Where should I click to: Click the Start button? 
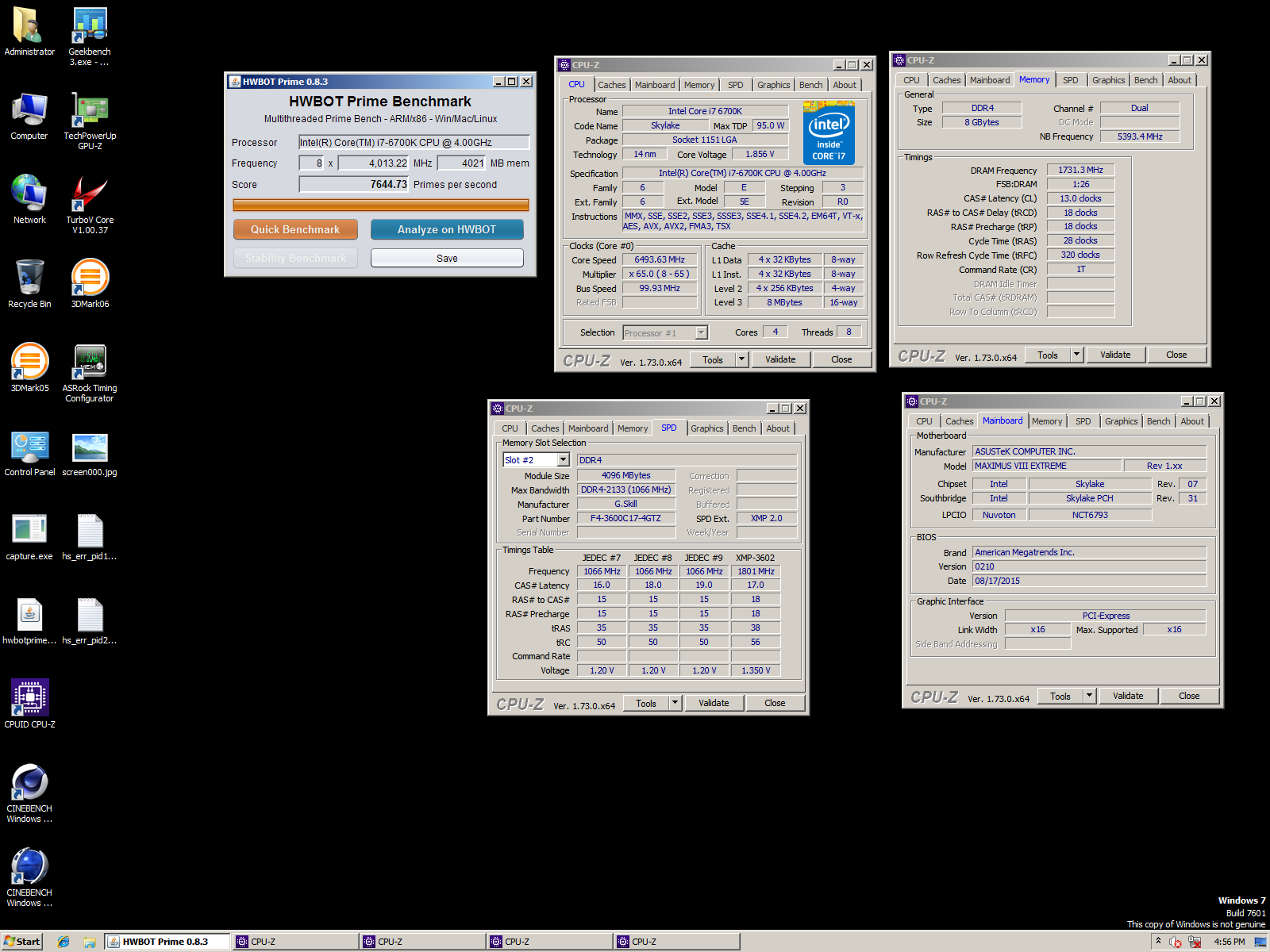tap(22, 942)
